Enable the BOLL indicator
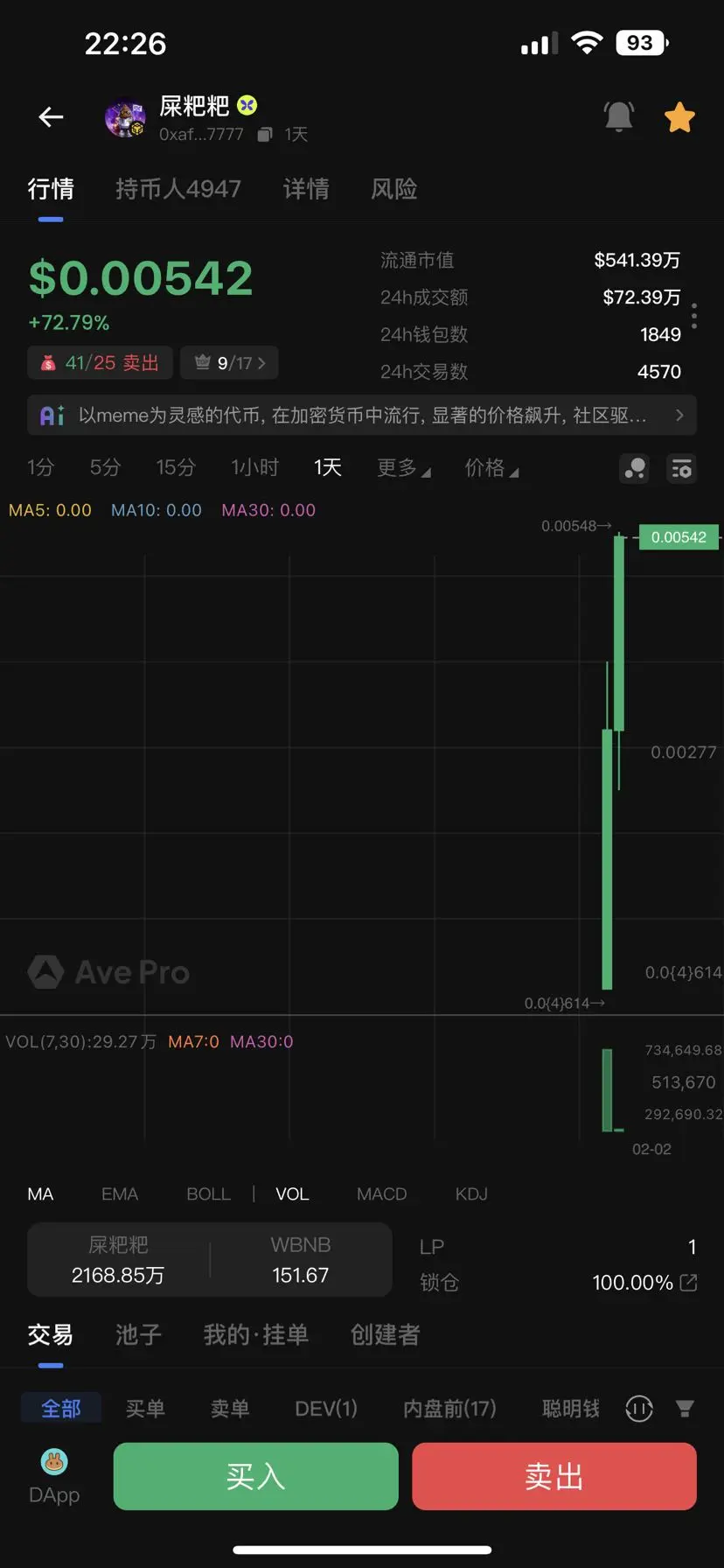The height and width of the screenshot is (1568, 724). tap(209, 1194)
